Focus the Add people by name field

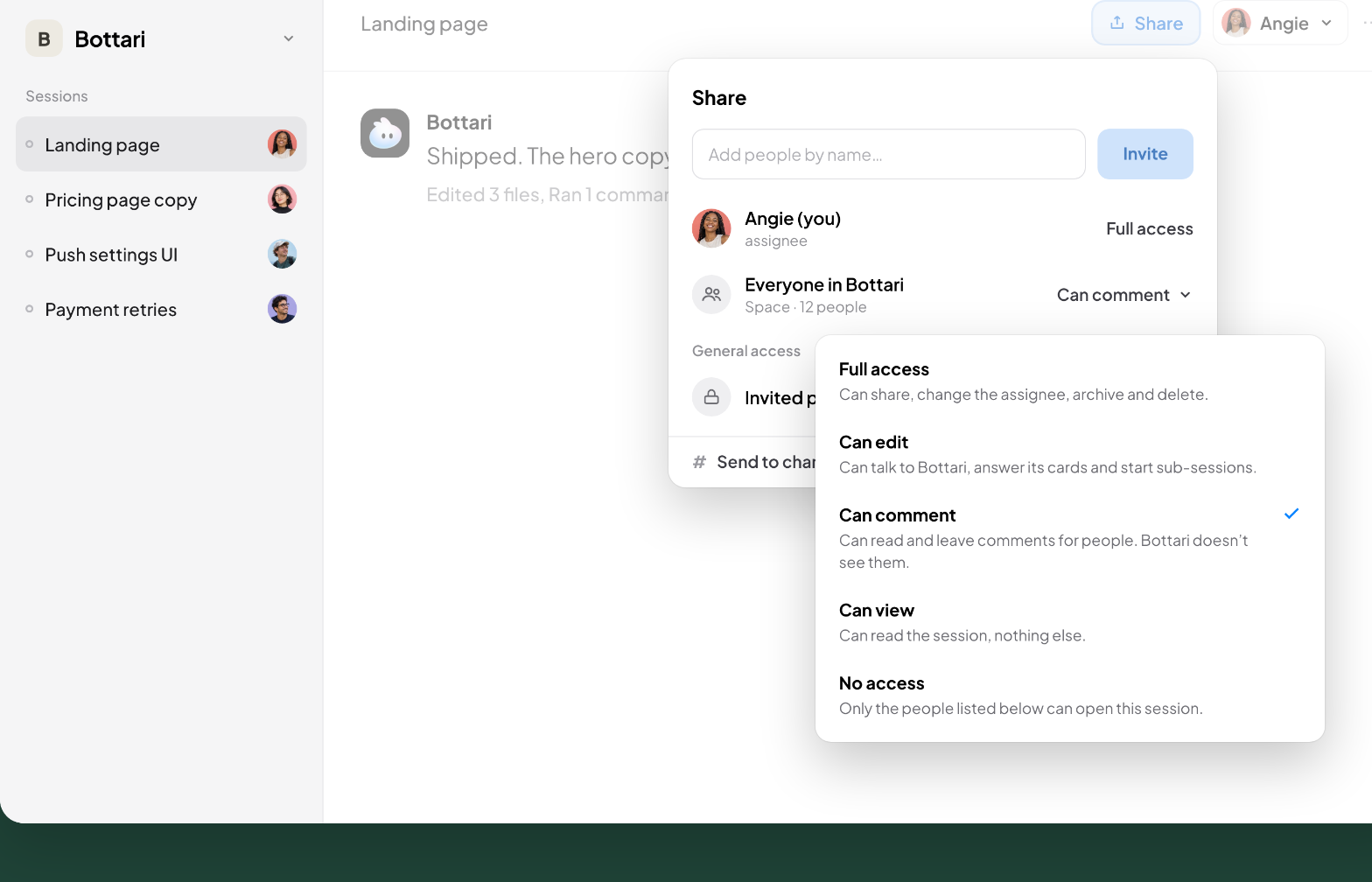(888, 154)
